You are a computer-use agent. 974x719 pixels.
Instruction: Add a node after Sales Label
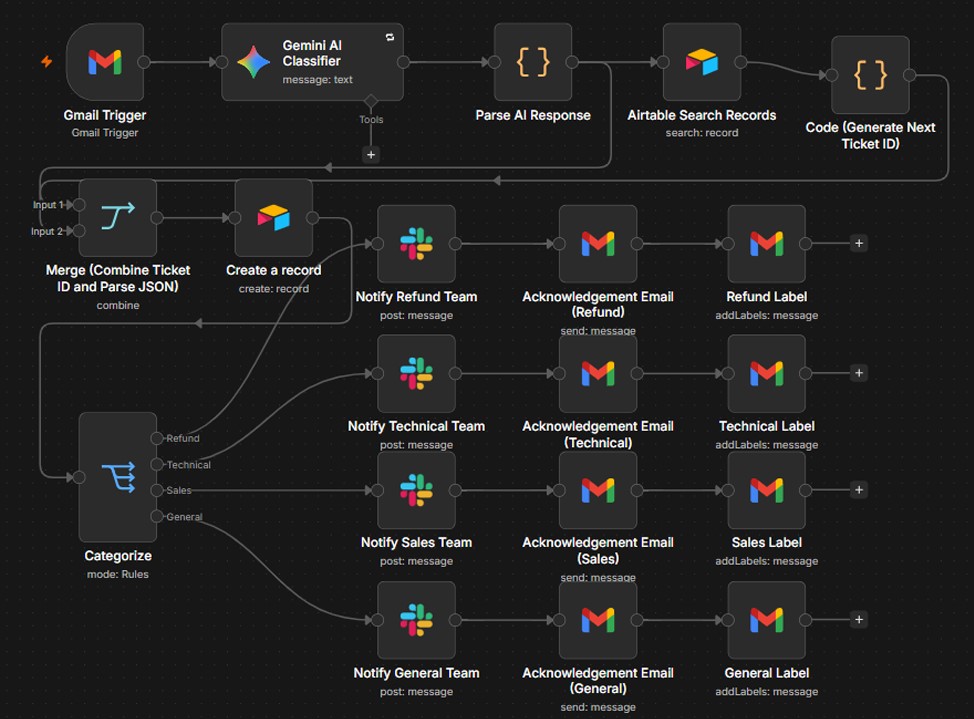click(x=859, y=490)
